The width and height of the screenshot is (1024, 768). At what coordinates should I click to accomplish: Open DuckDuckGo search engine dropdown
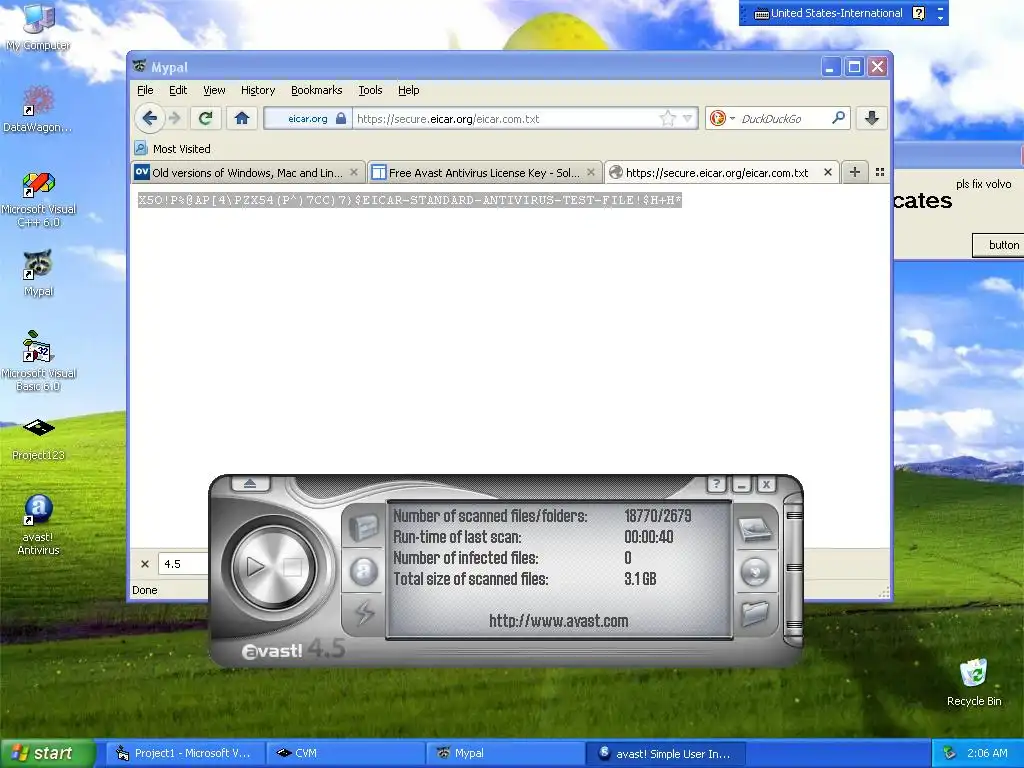722,118
